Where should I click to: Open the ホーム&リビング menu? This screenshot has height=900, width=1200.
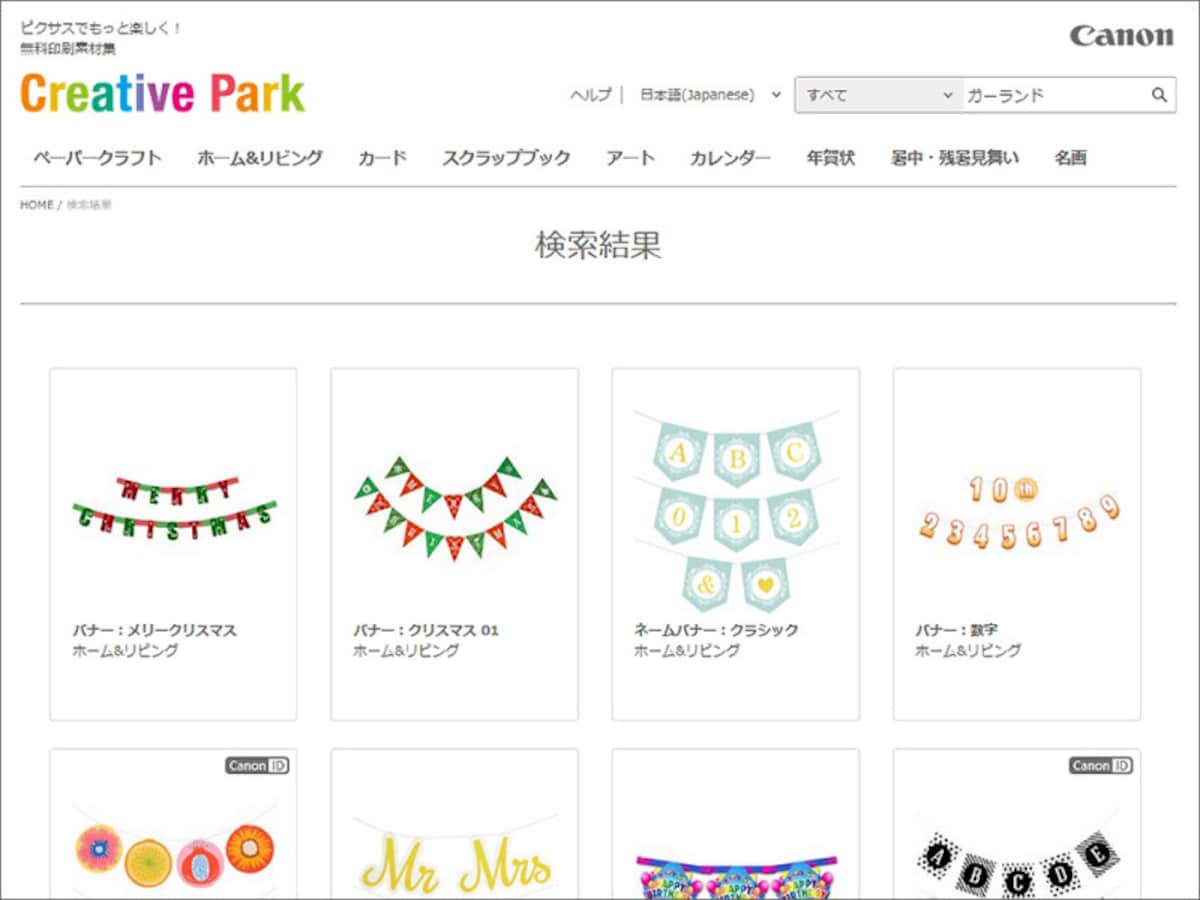[x=260, y=158]
